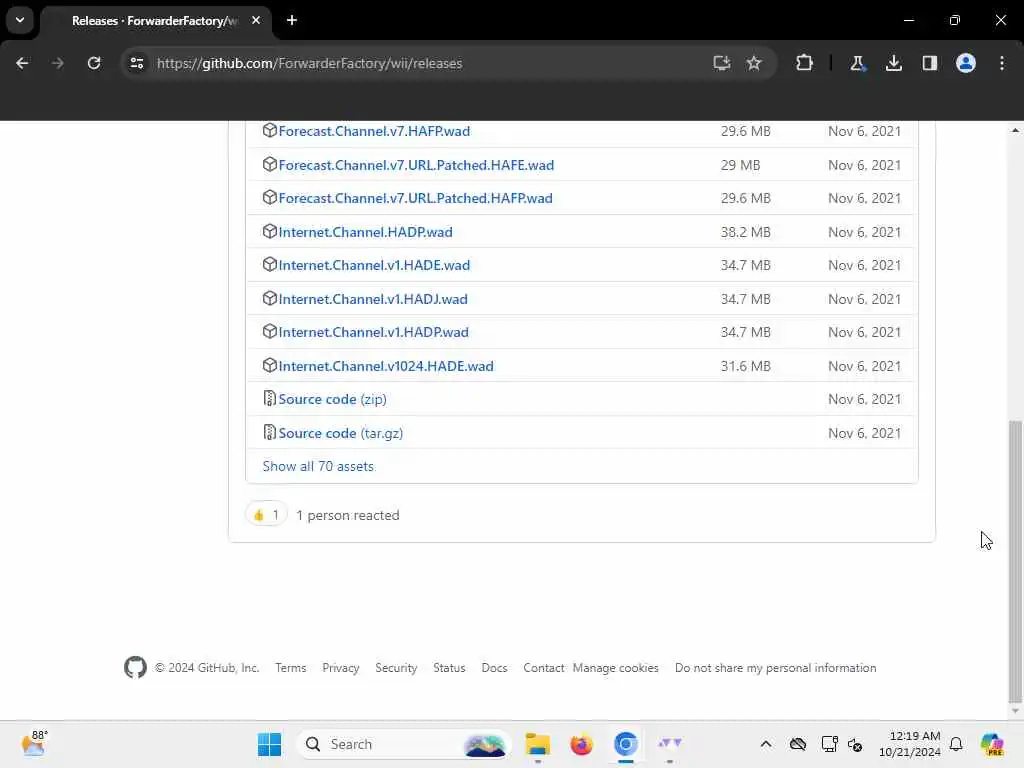Download Internet.Channel.v1.HADE.wad
Viewport: 1024px width, 768px height.
pyautogui.click(x=374, y=265)
